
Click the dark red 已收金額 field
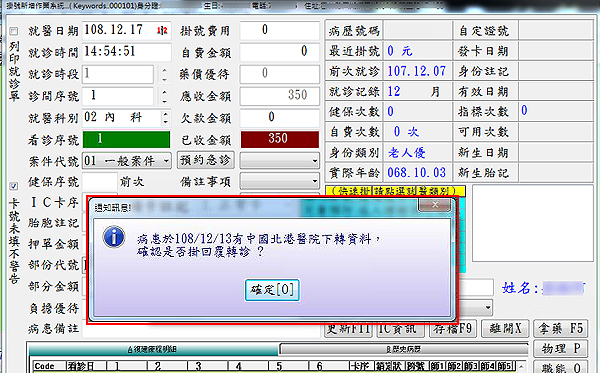click(280, 139)
